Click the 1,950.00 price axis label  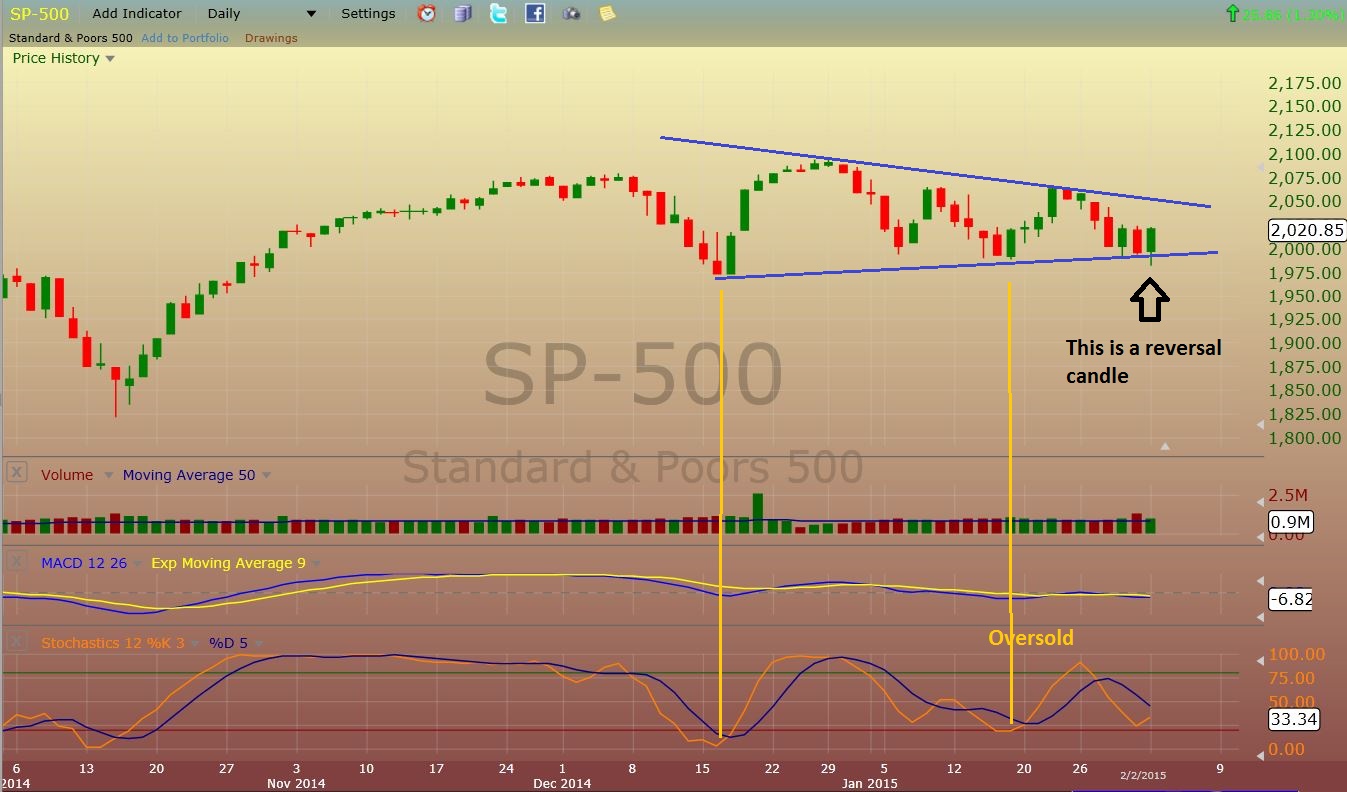(x=1305, y=296)
